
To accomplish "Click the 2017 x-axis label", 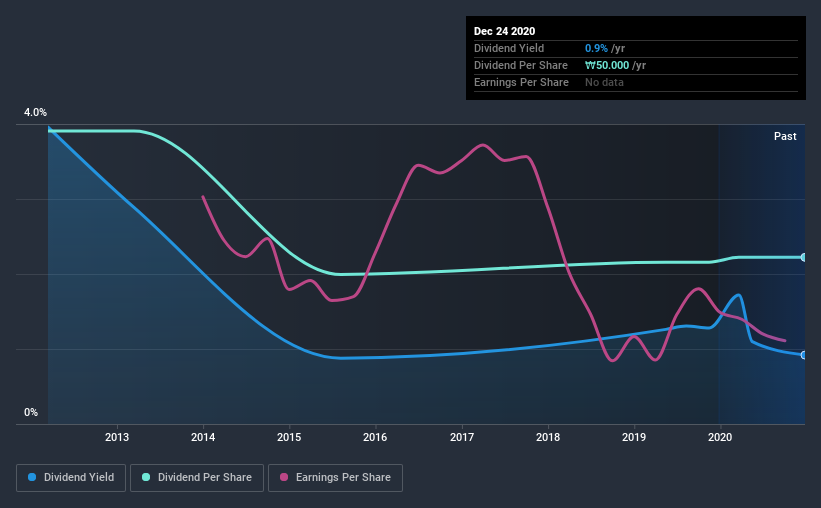I will coord(462,437).
